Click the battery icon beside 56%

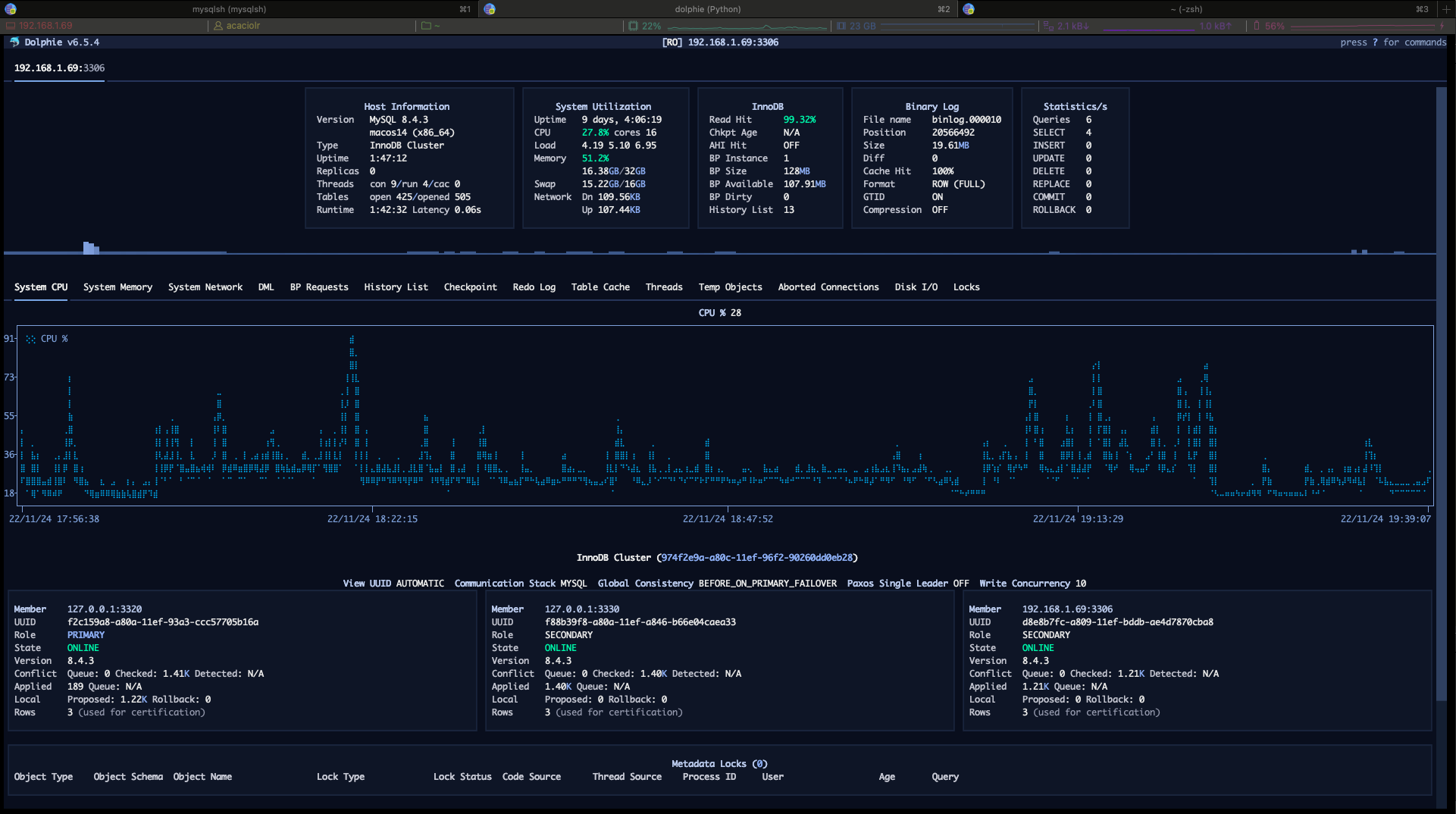(x=1257, y=26)
